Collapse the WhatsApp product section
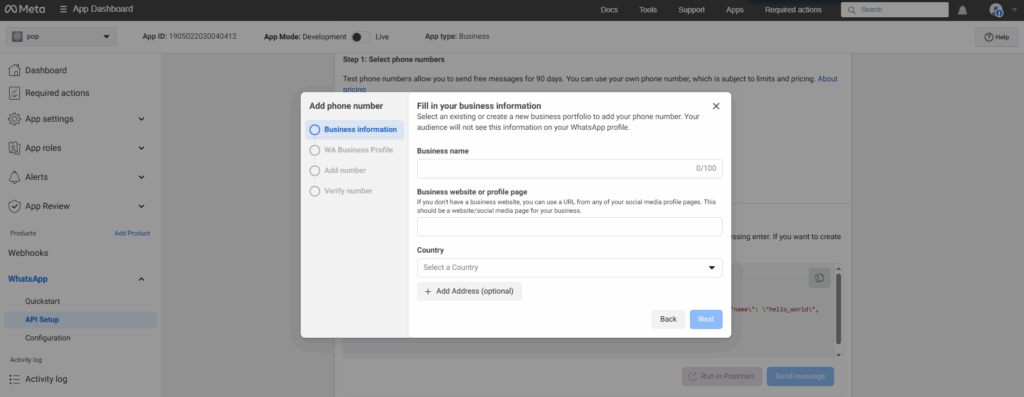 [141, 279]
